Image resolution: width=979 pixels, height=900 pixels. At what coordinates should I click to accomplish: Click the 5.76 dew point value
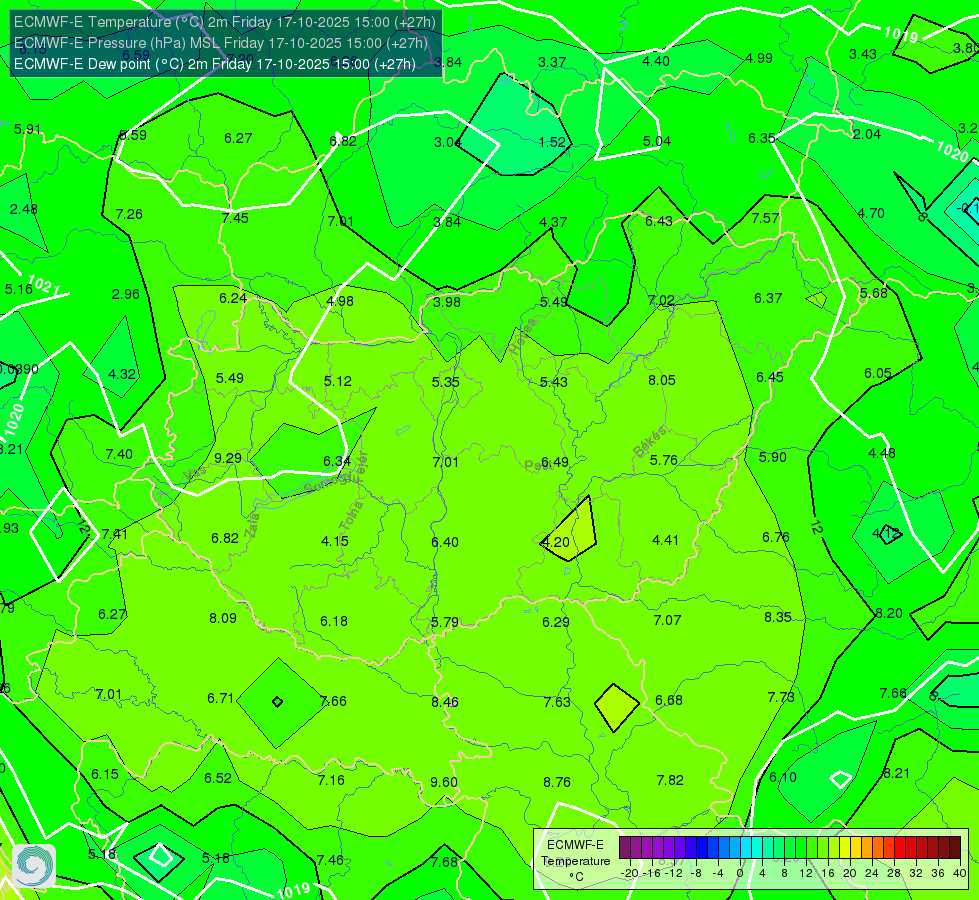(x=664, y=460)
